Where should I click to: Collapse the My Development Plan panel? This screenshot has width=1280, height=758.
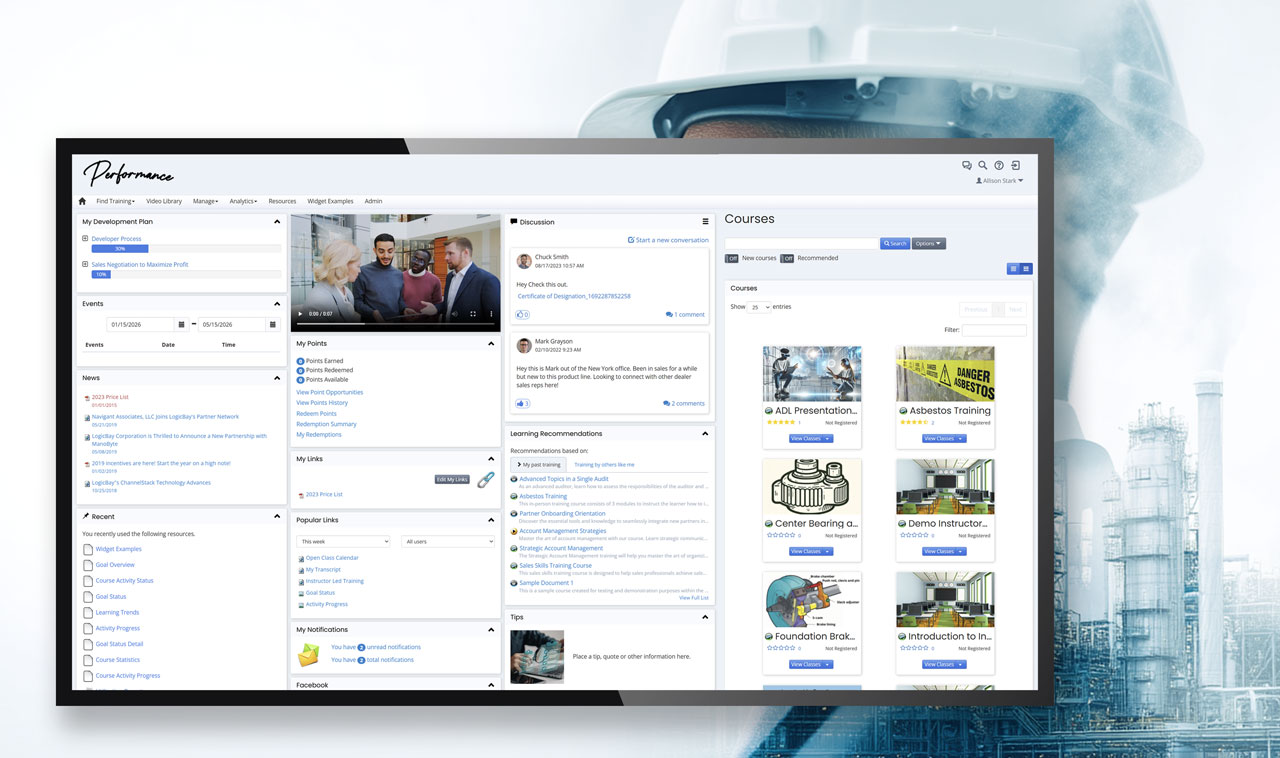pos(277,222)
